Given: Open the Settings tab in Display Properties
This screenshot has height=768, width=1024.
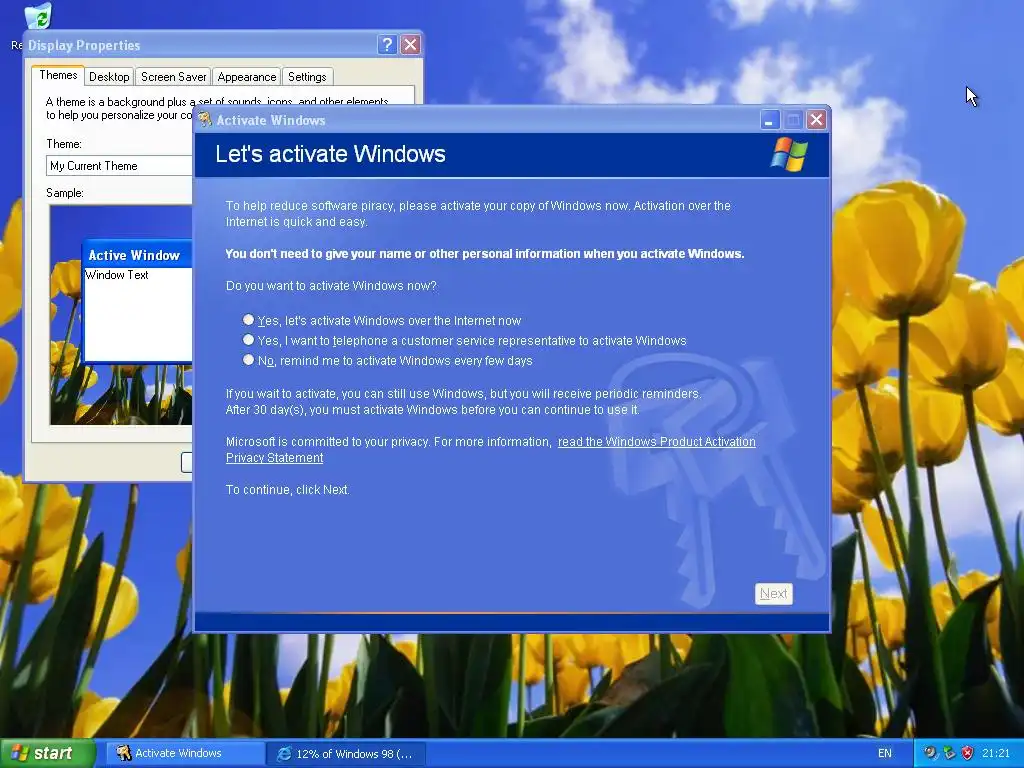Looking at the screenshot, I should point(307,77).
